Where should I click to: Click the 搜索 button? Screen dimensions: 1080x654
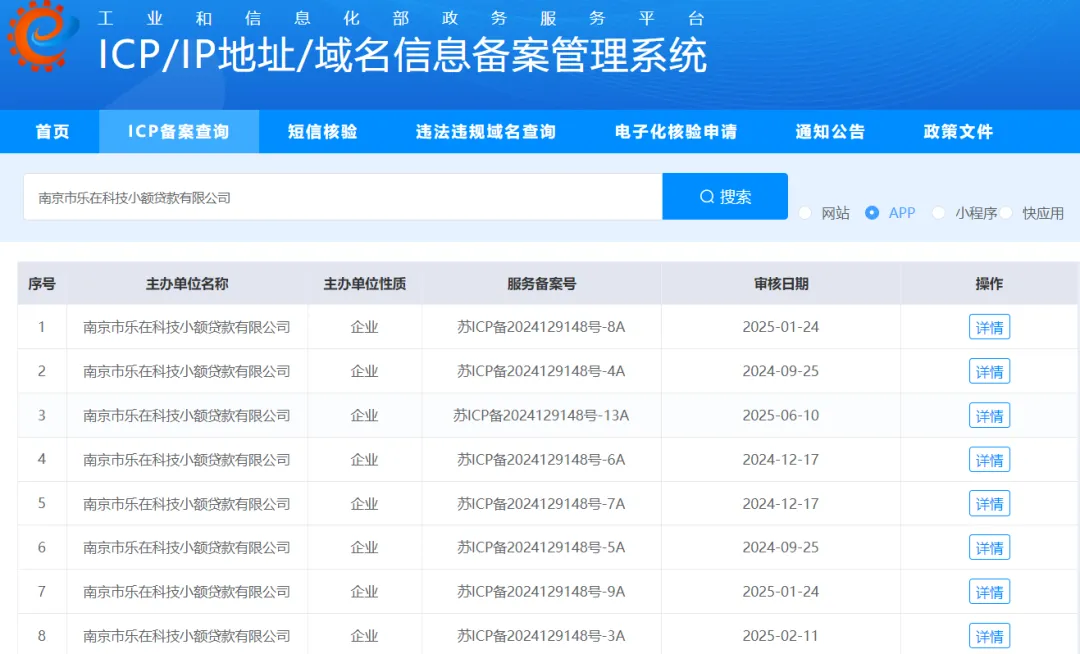[x=725, y=197]
